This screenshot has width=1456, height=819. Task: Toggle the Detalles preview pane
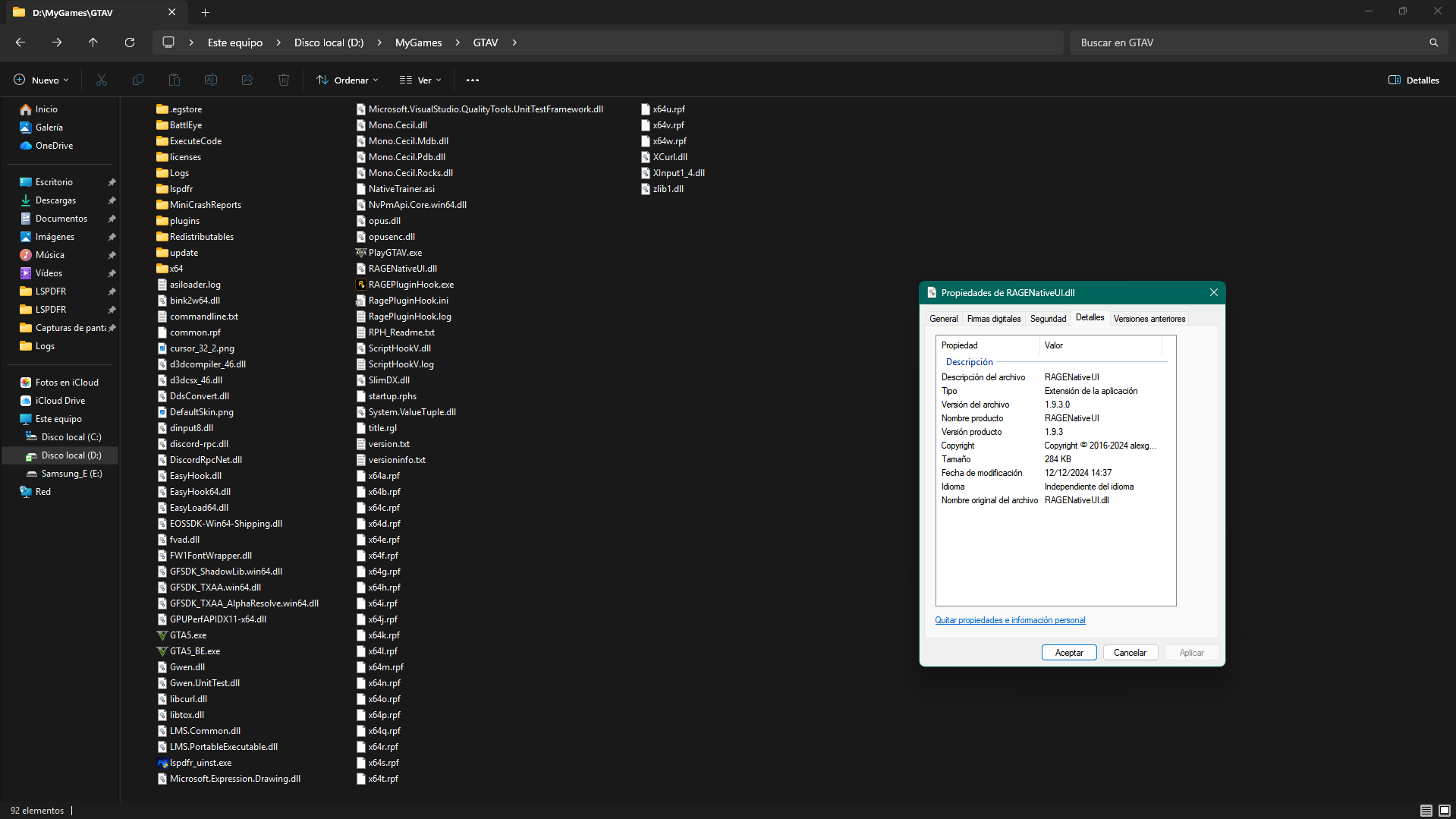1414,80
